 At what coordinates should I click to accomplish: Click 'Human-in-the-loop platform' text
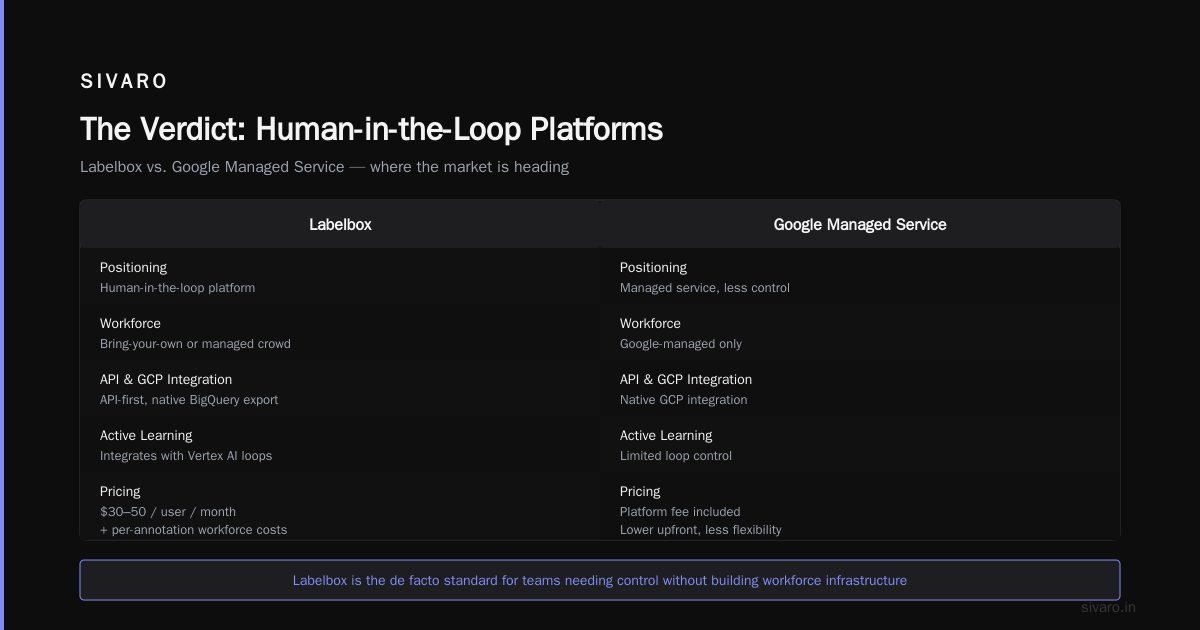(177, 288)
